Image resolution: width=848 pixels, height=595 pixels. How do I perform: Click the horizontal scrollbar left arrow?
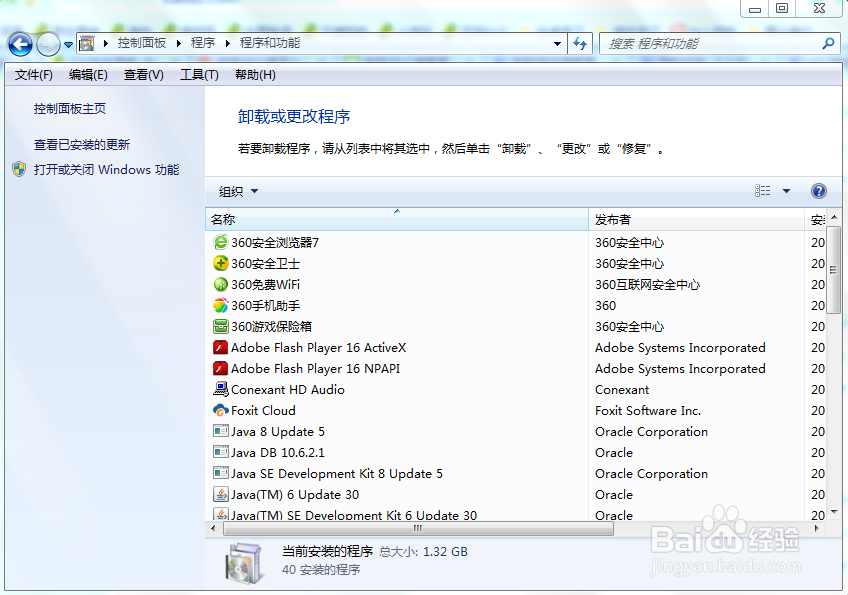(213, 528)
